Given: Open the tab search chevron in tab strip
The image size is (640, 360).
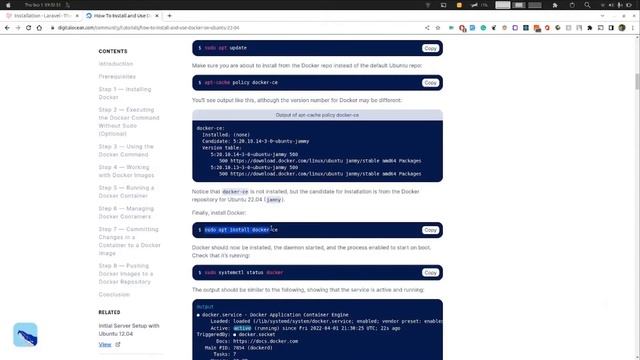Looking at the screenshot, I should click(x=602, y=16).
